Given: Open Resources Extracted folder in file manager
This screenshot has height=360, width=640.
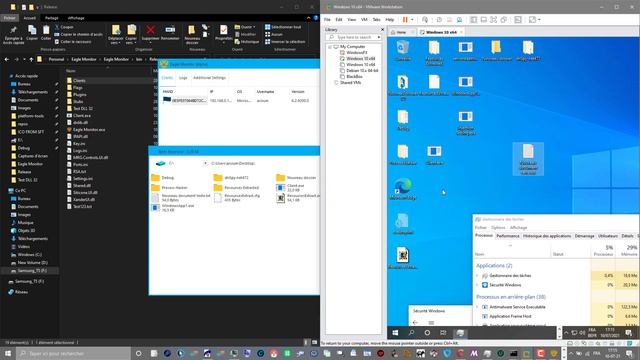Looking at the screenshot, I should (x=237, y=188).
